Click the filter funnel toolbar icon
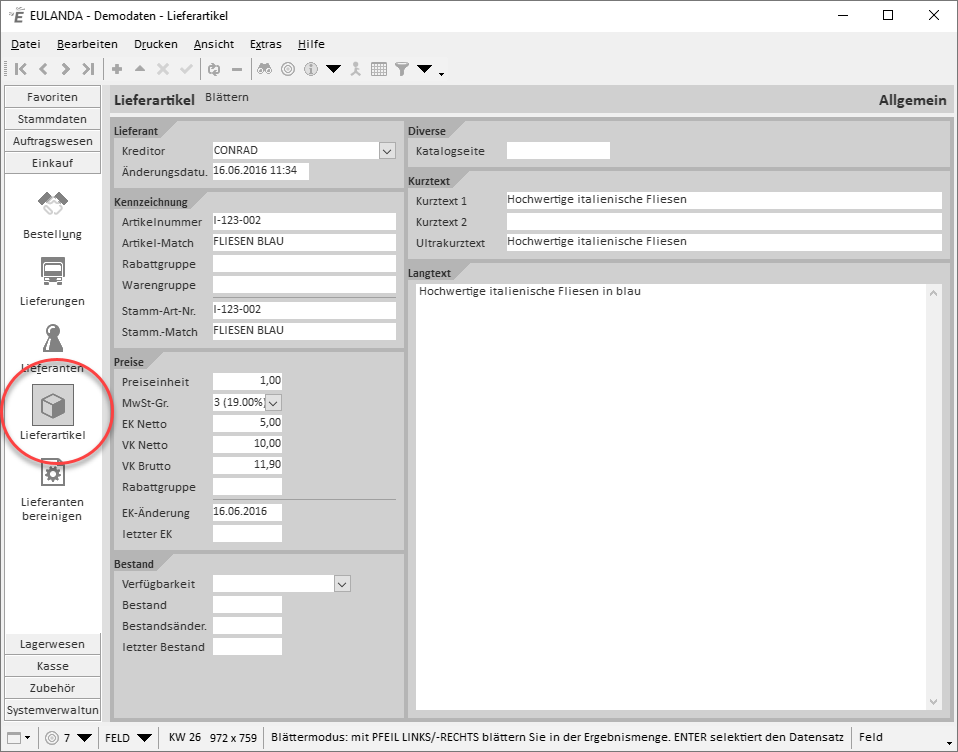 [401, 69]
